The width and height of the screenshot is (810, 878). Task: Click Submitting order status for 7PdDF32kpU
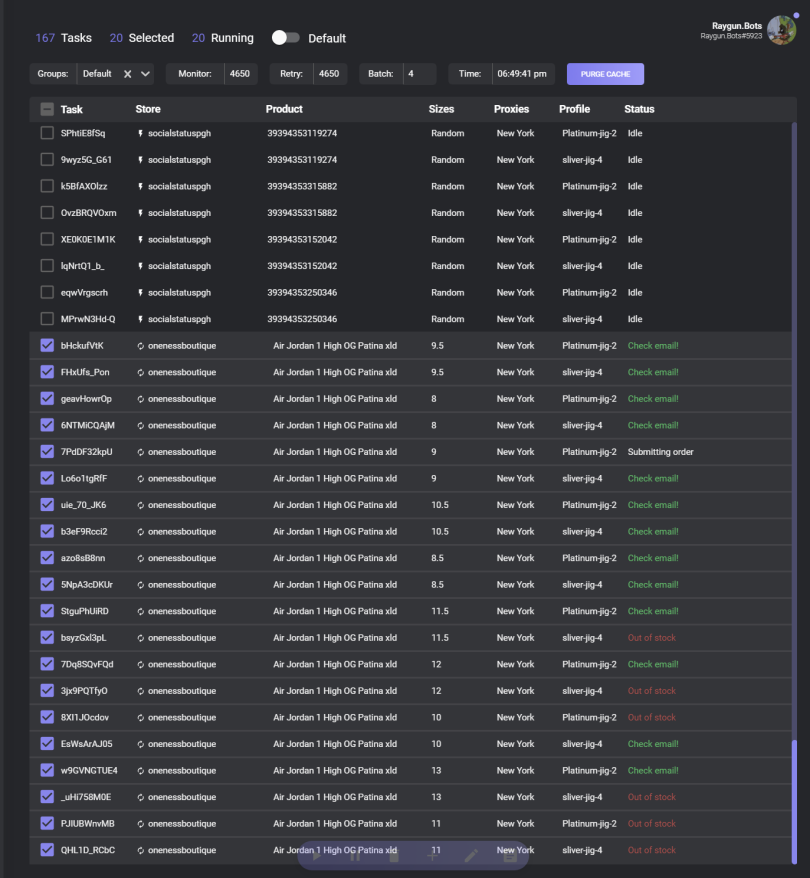pyautogui.click(x=661, y=452)
